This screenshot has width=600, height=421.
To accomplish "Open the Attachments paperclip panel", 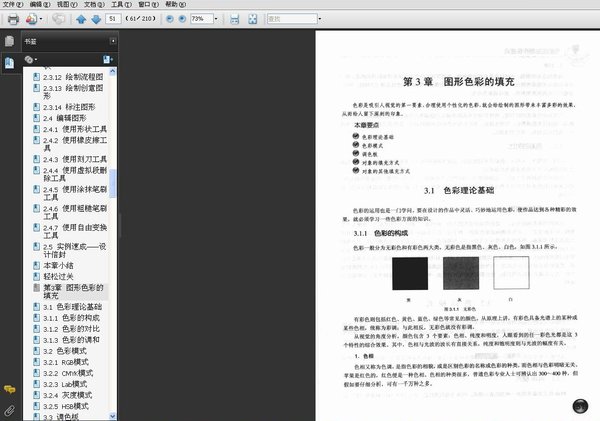I will pyautogui.click(x=10, y=409).
